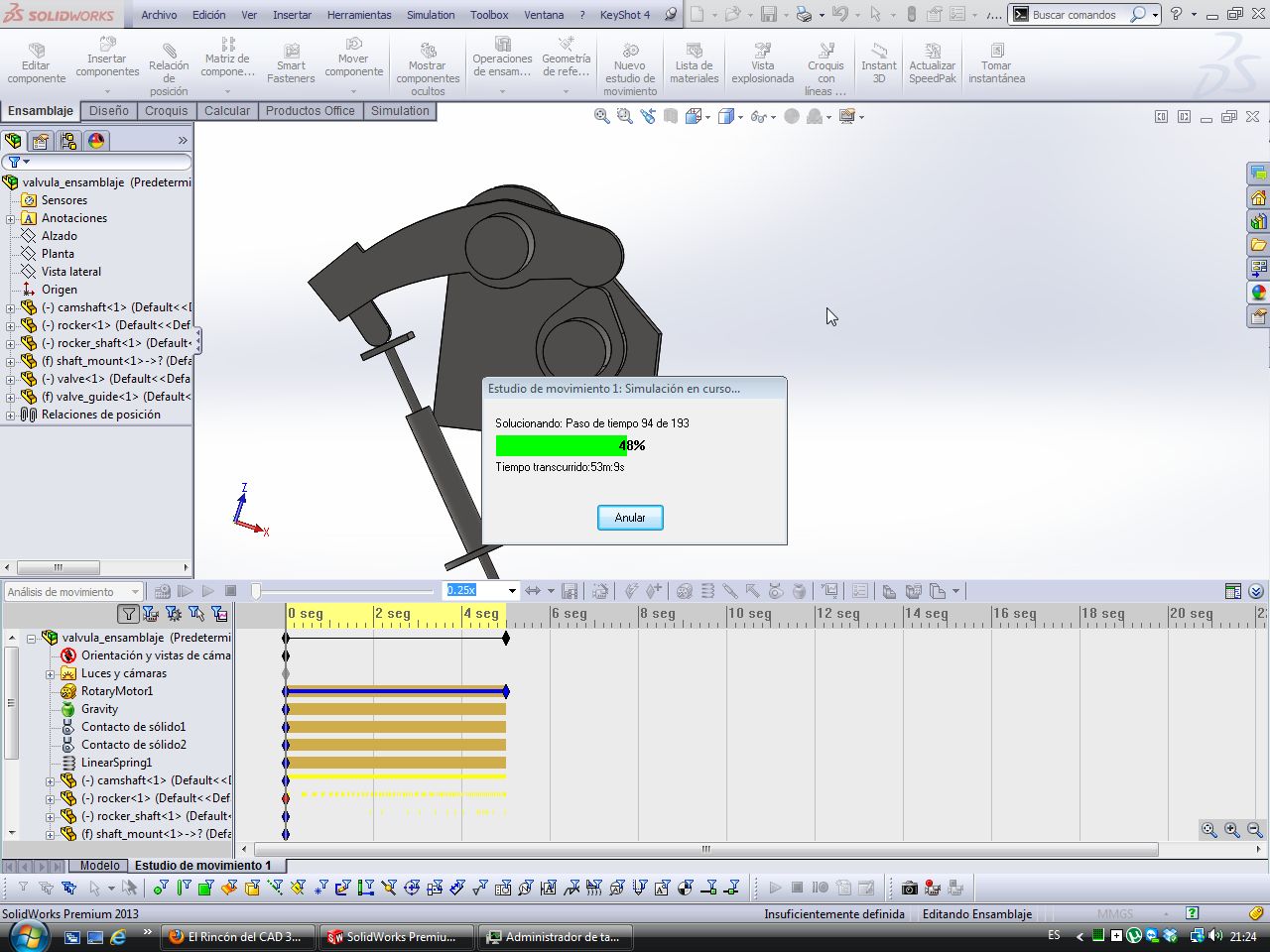The height and width of the screenshot is (952, 1270).
Task: Select Contacto de sólido1 item
Action: 133,727
